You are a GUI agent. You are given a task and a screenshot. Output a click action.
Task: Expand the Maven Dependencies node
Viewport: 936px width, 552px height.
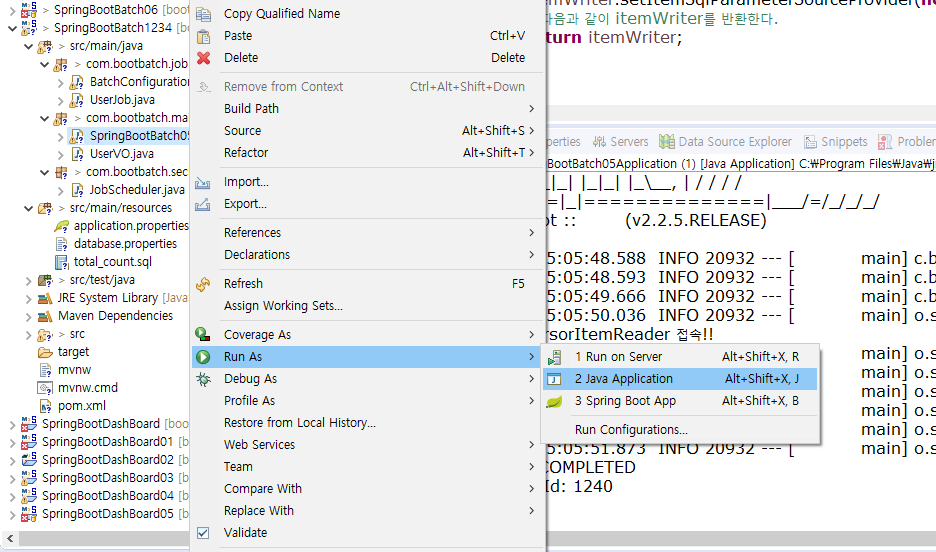coord(28,316)
